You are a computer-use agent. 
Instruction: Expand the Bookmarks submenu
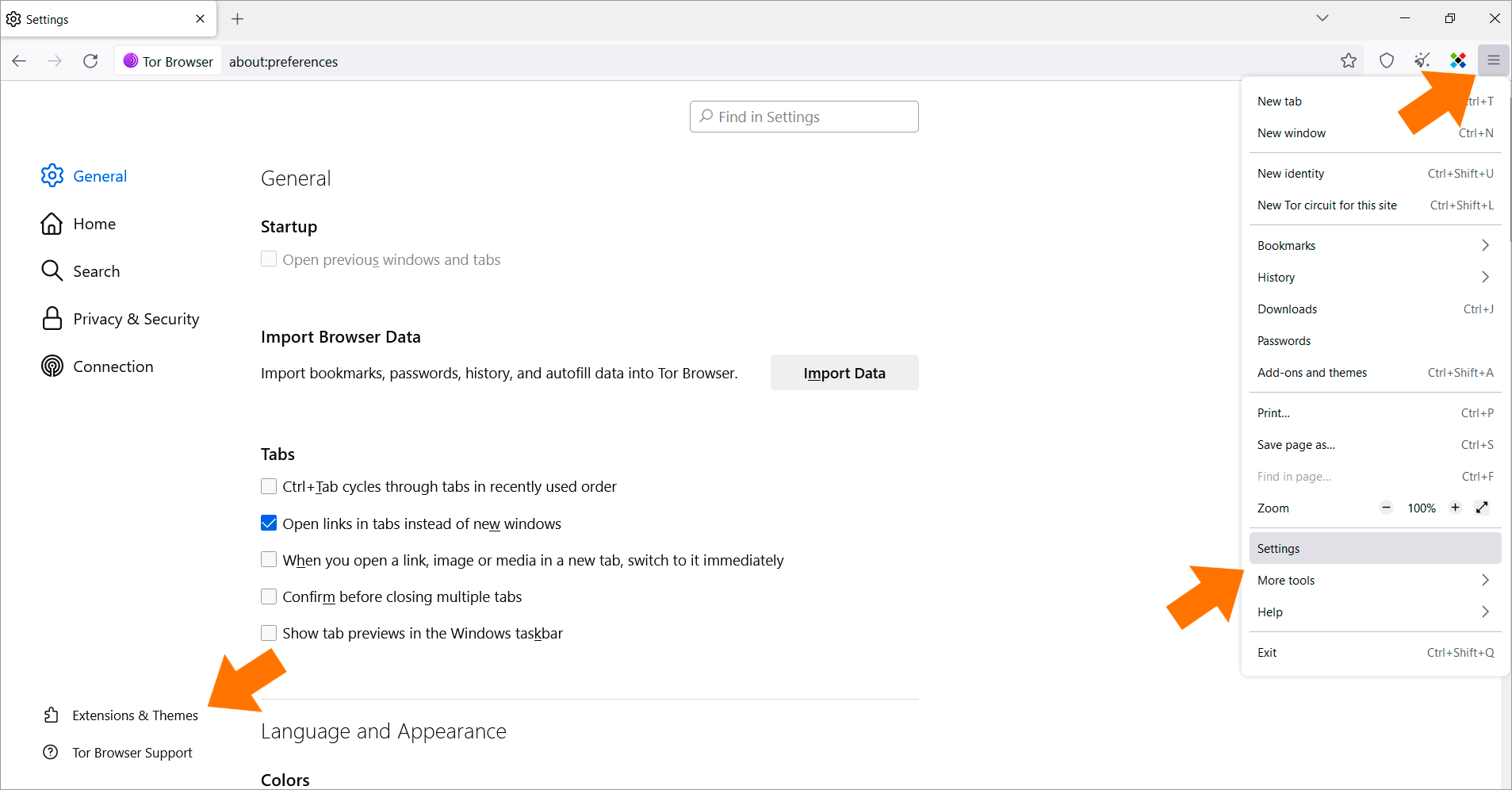pos(1375,246)
